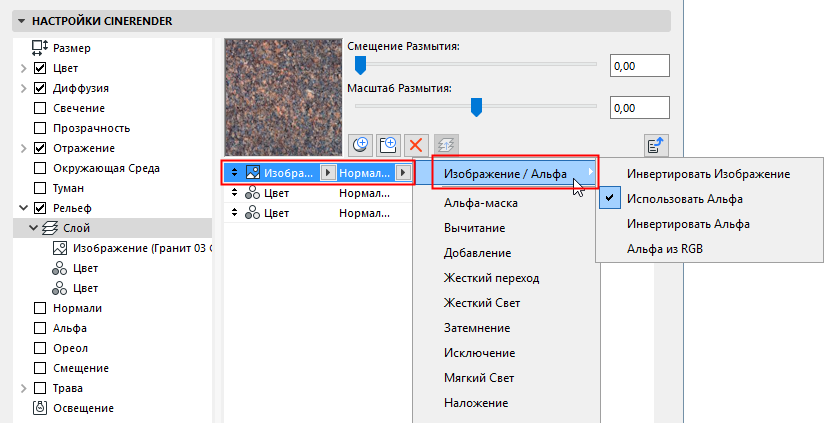Disable the Отражение checkbox
Image resolution: width=824 pixels, height=423 pixels.
[40, 148]
